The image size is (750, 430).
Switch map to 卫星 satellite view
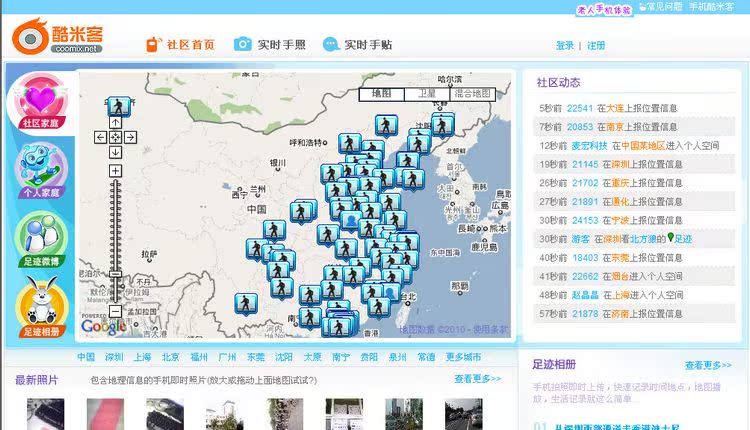coord(426,94)
